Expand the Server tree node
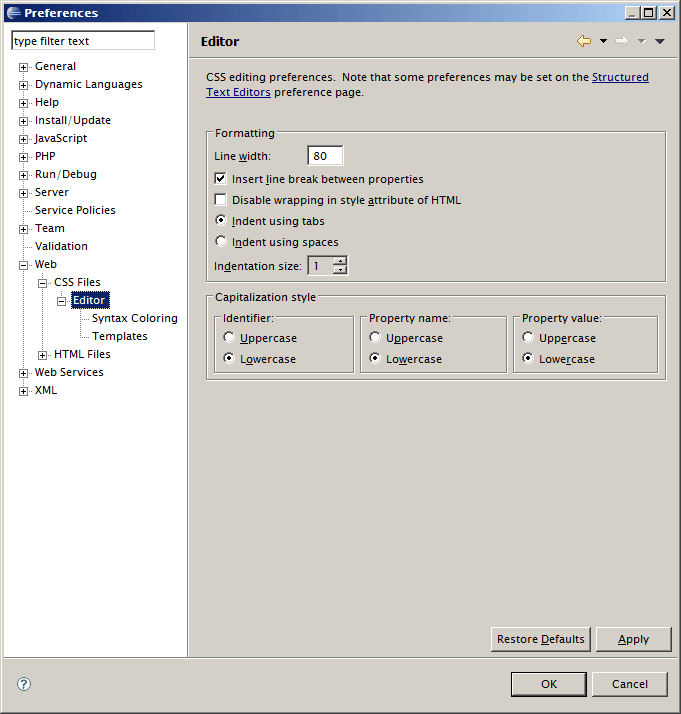 23,193
